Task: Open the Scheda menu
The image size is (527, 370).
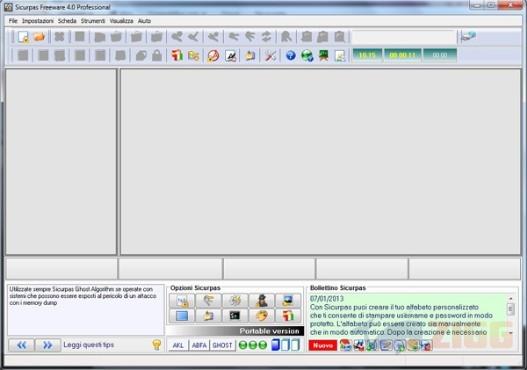Action: point(67,21)
